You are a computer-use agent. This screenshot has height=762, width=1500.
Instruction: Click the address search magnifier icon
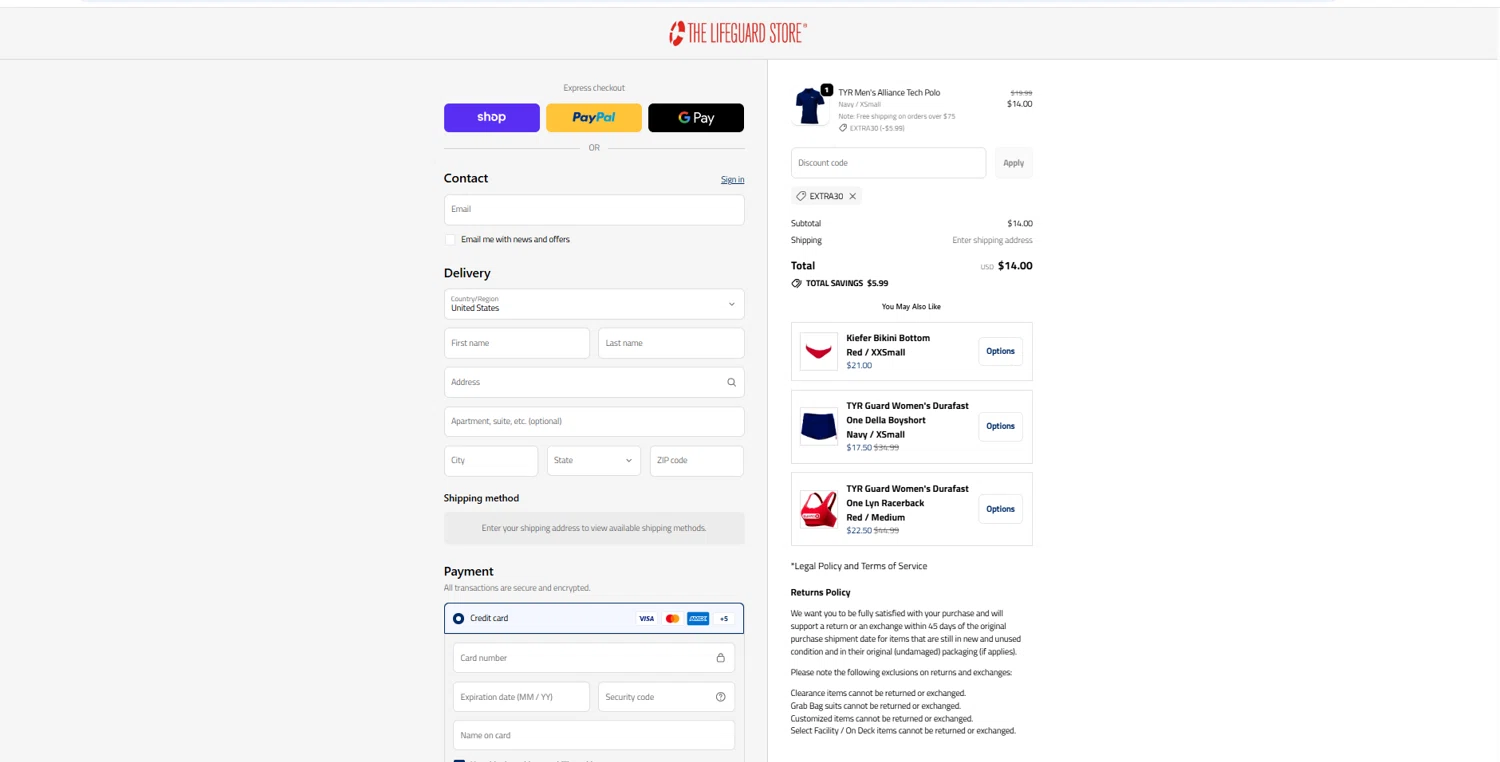point(731,382)
